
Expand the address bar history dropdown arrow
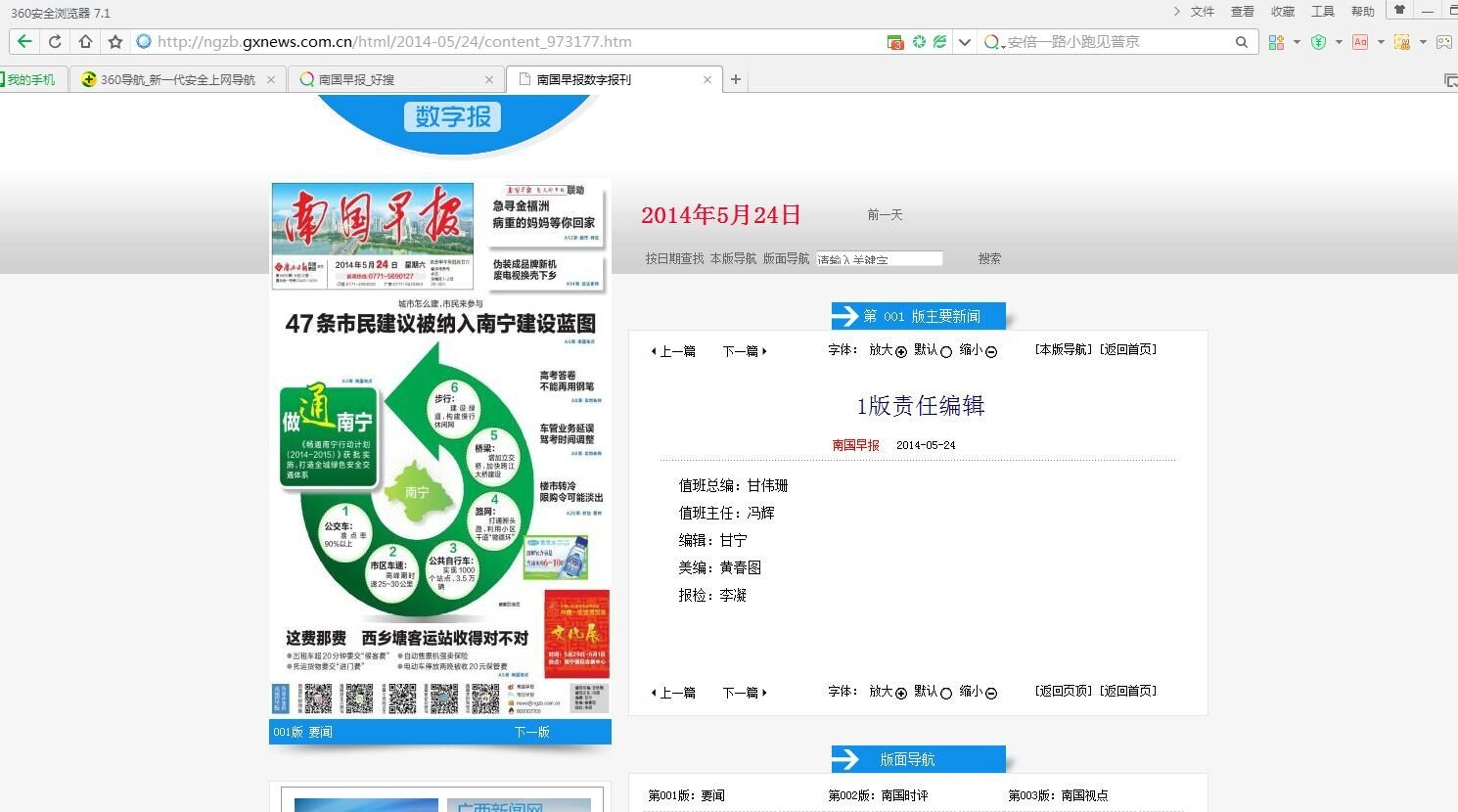(965, 41)
